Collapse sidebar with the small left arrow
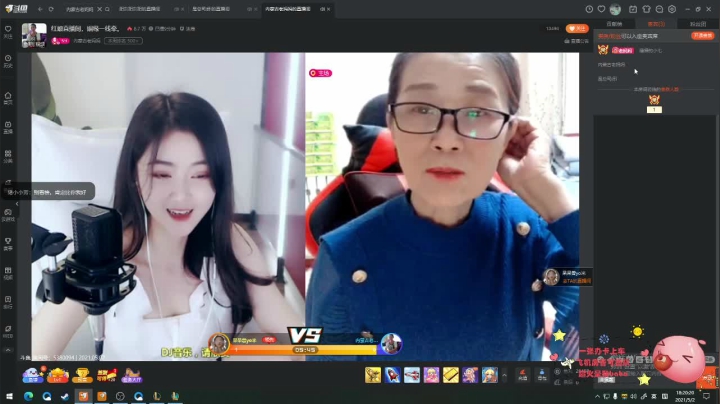The height and width of the screenshot is (404, 720). coord(17,204)
